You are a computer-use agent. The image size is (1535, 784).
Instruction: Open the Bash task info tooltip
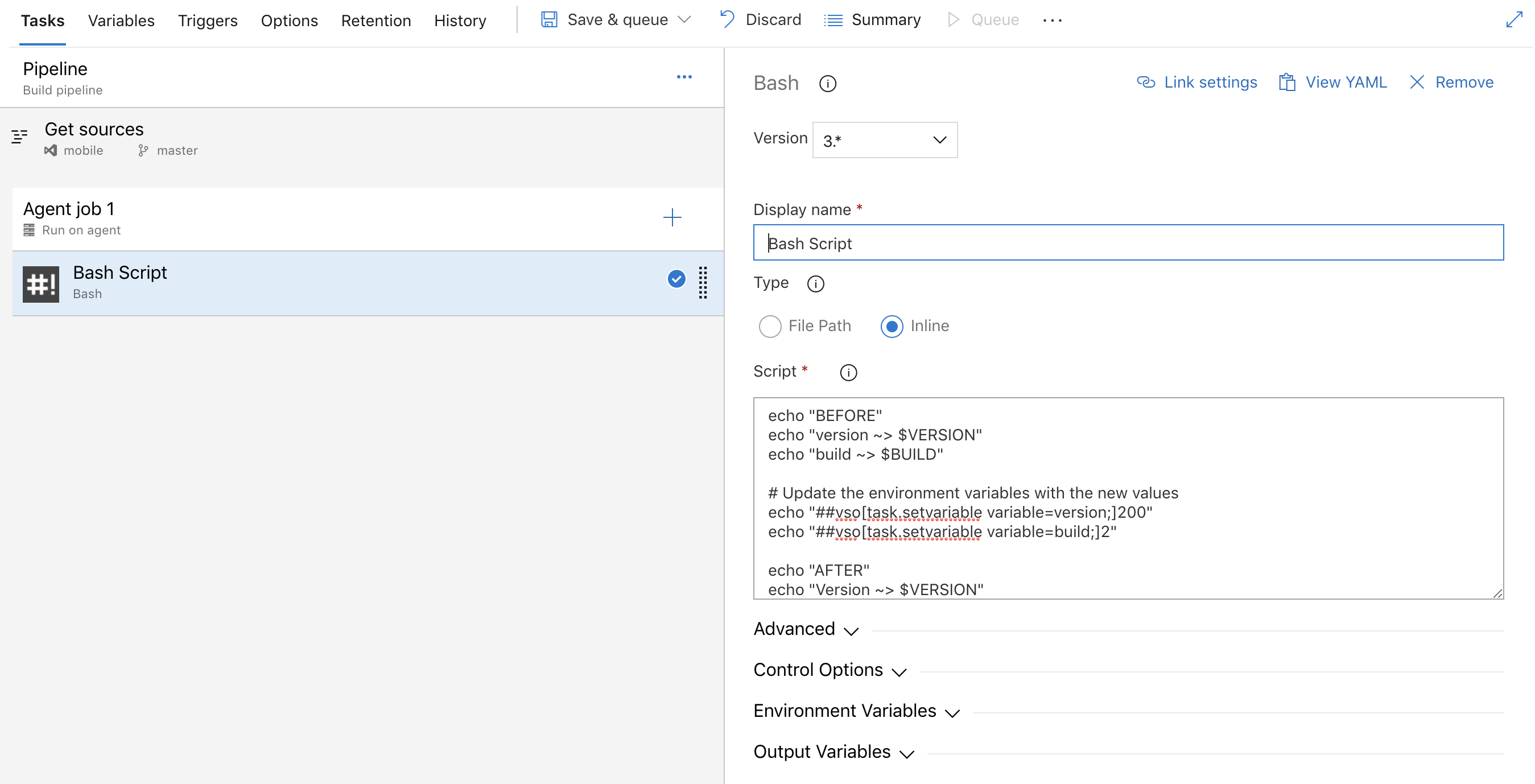[x=828, y=84]
